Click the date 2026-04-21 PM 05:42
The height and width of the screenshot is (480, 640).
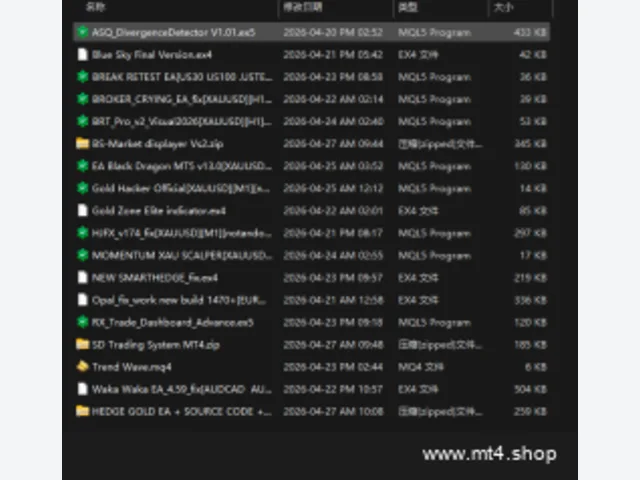[x=333, y=55]
